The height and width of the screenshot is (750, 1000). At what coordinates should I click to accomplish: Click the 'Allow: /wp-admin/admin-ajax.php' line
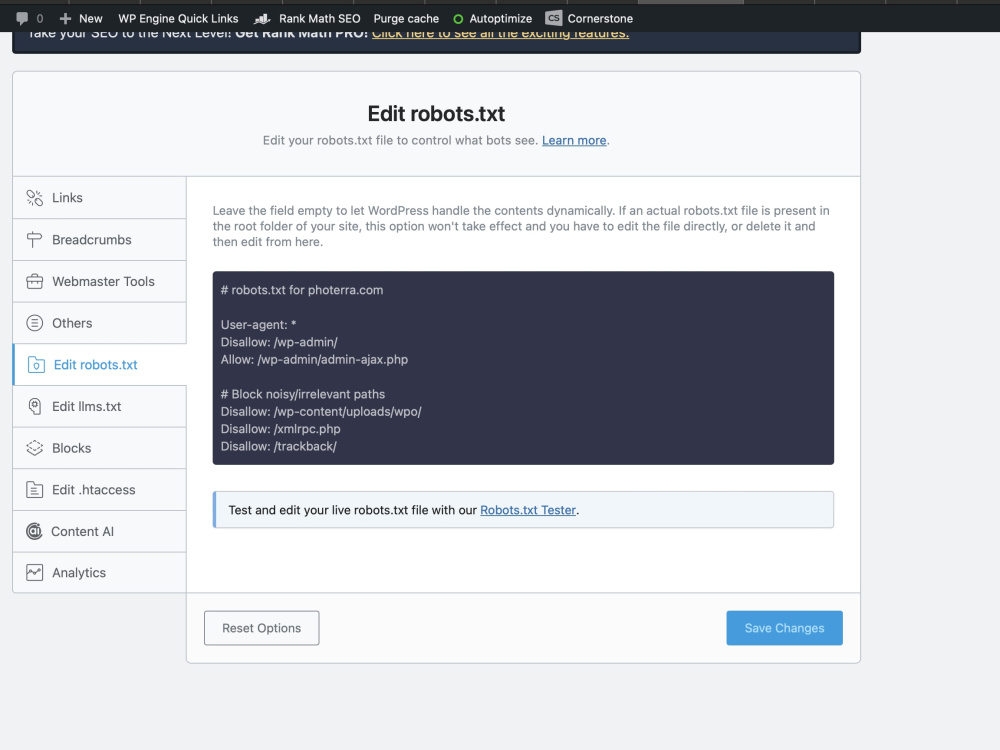314,360
